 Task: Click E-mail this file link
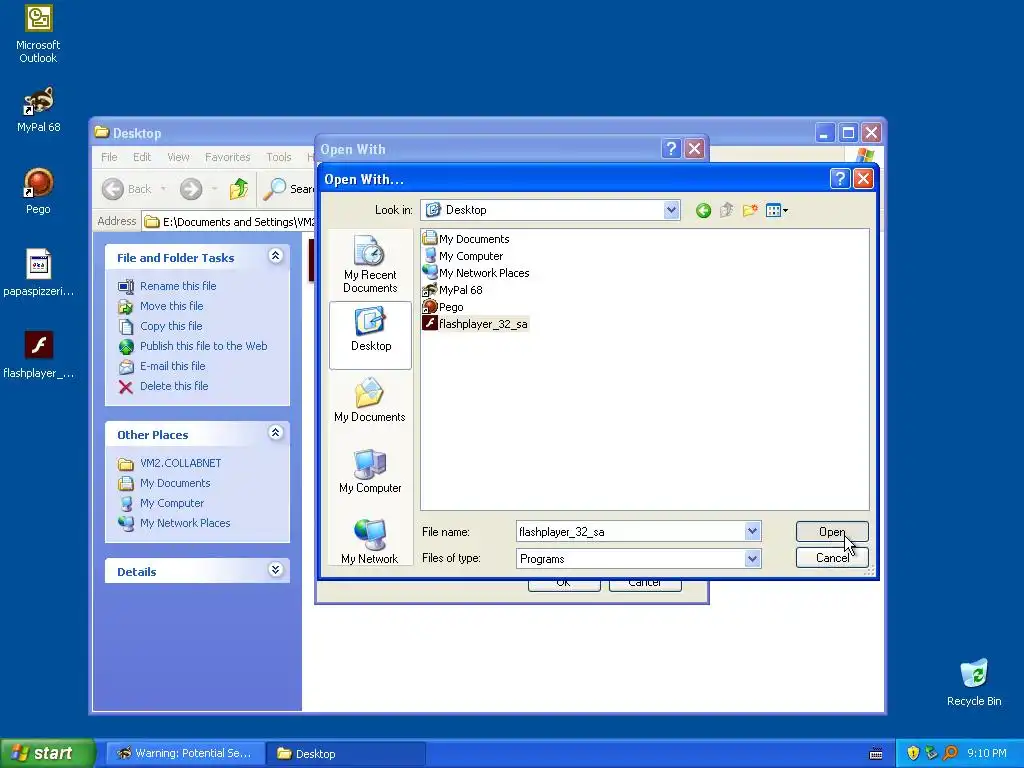point(172,366)
